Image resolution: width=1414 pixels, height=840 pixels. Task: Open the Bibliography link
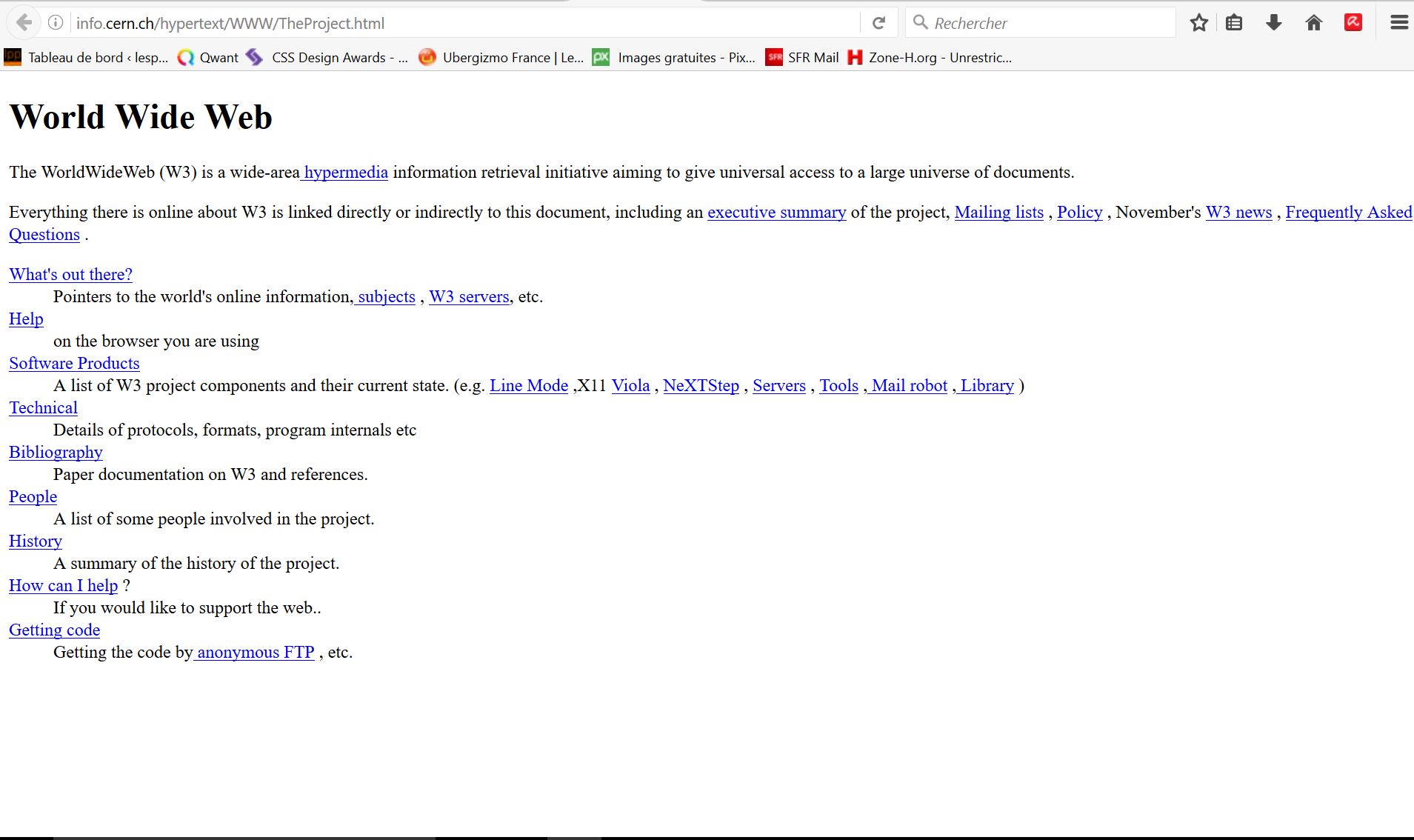(56, 452)
